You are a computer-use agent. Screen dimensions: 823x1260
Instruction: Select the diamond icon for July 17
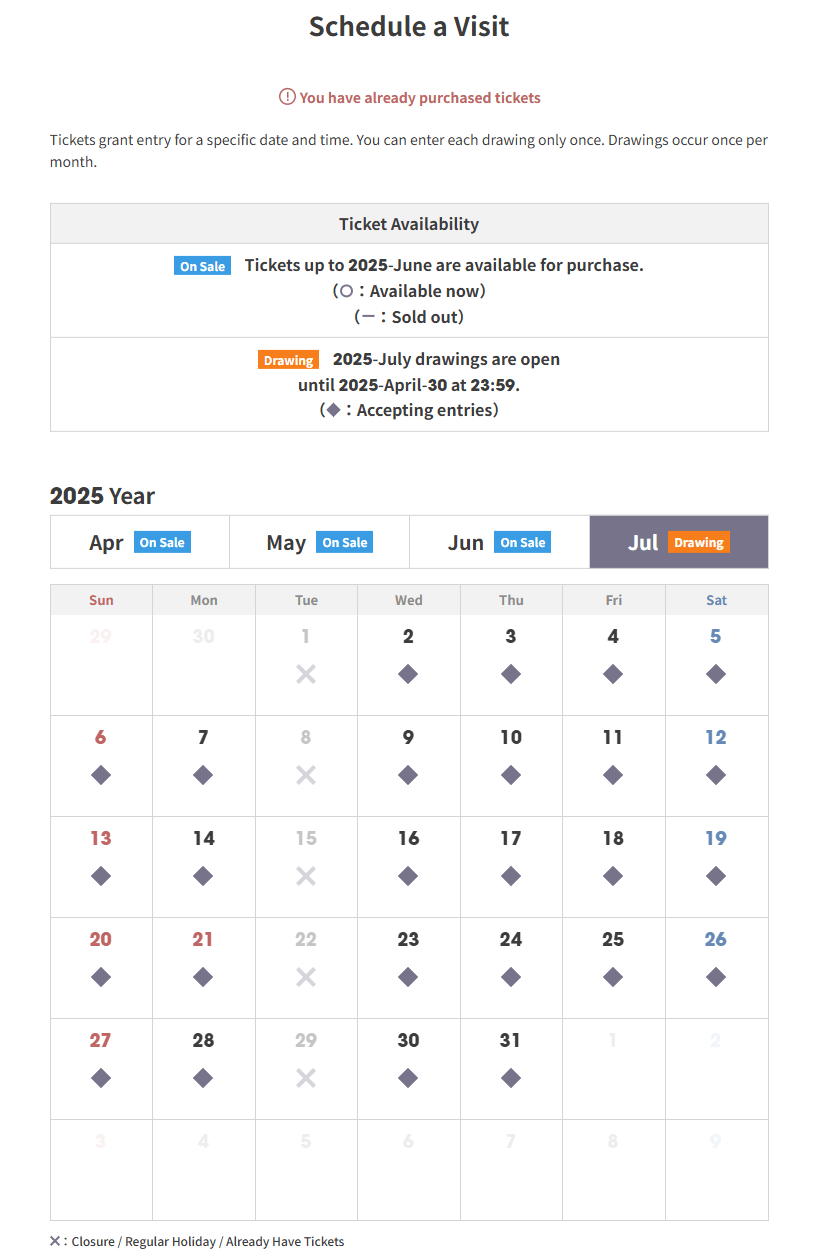511,876
